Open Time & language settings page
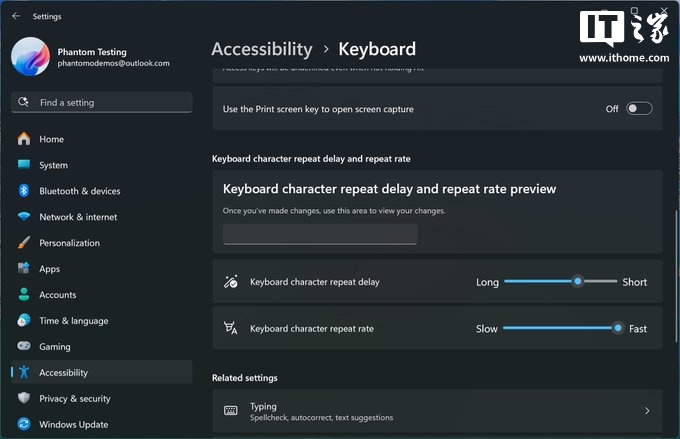Viewport: 680px width, 439px height. pyautogui.click(x=73, y=321)
